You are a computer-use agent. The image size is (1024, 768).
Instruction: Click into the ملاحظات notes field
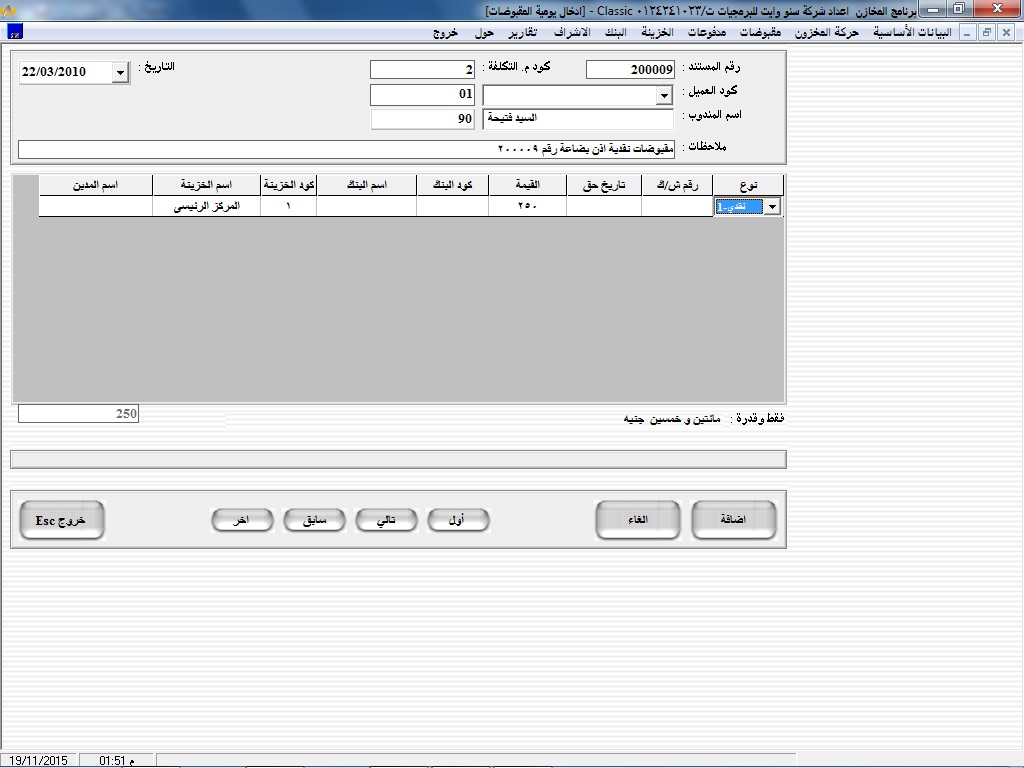(x=346, y=149)
